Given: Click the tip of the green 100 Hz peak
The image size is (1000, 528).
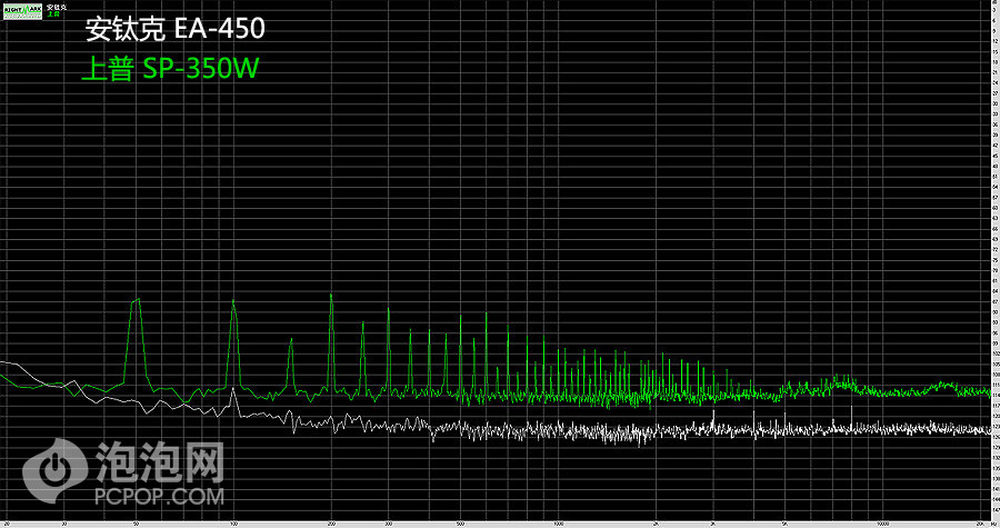Looking at the screenshot, I should pos(234,299).
